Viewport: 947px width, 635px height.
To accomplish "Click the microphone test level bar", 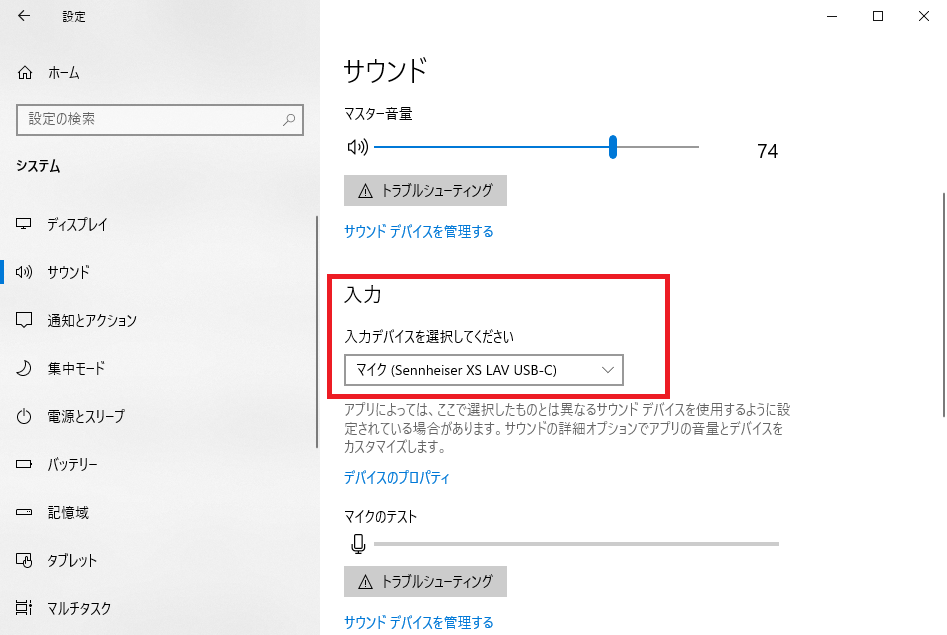I will [x=576, y=544].
